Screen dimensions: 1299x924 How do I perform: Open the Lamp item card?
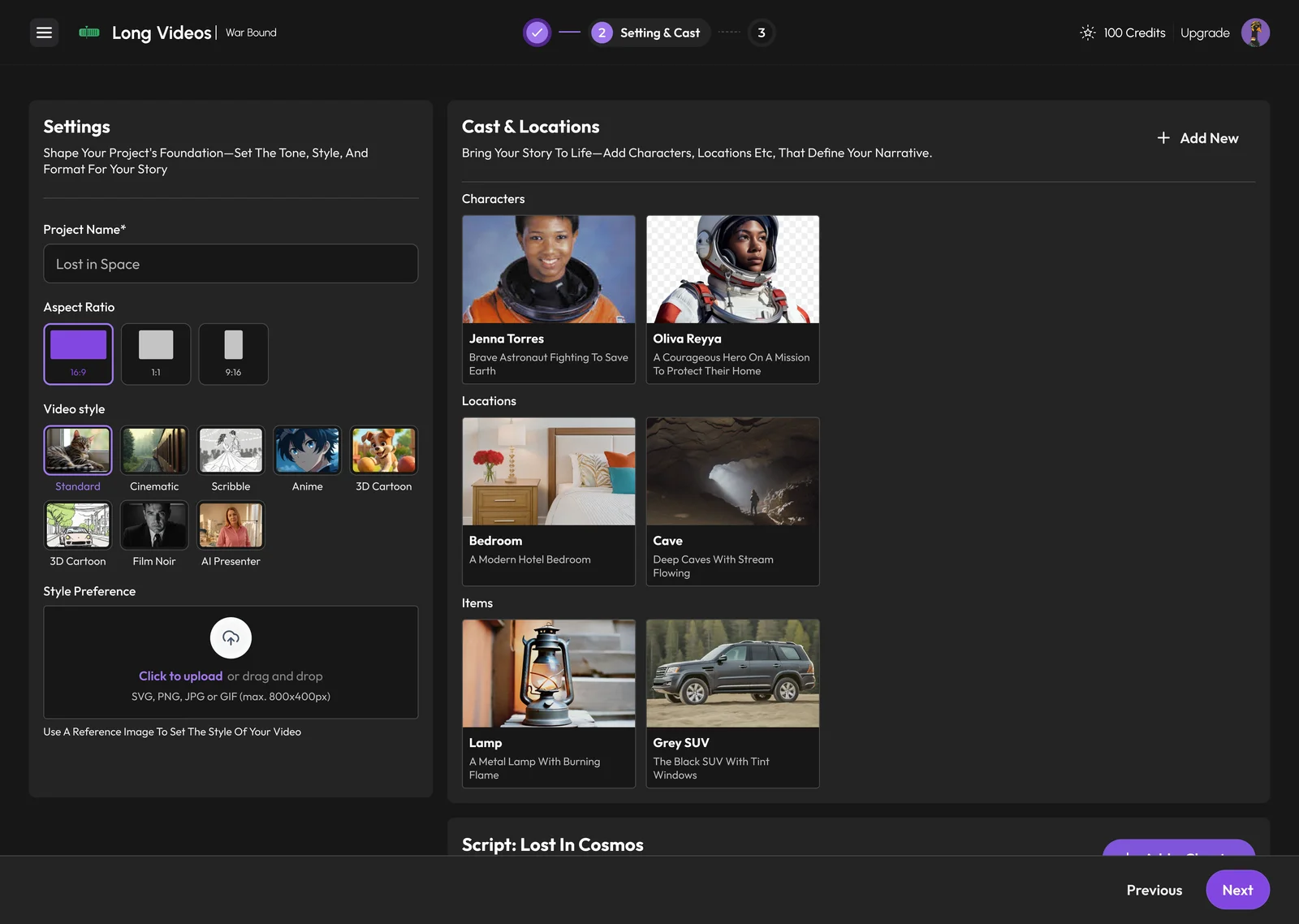tap(549, 704)
